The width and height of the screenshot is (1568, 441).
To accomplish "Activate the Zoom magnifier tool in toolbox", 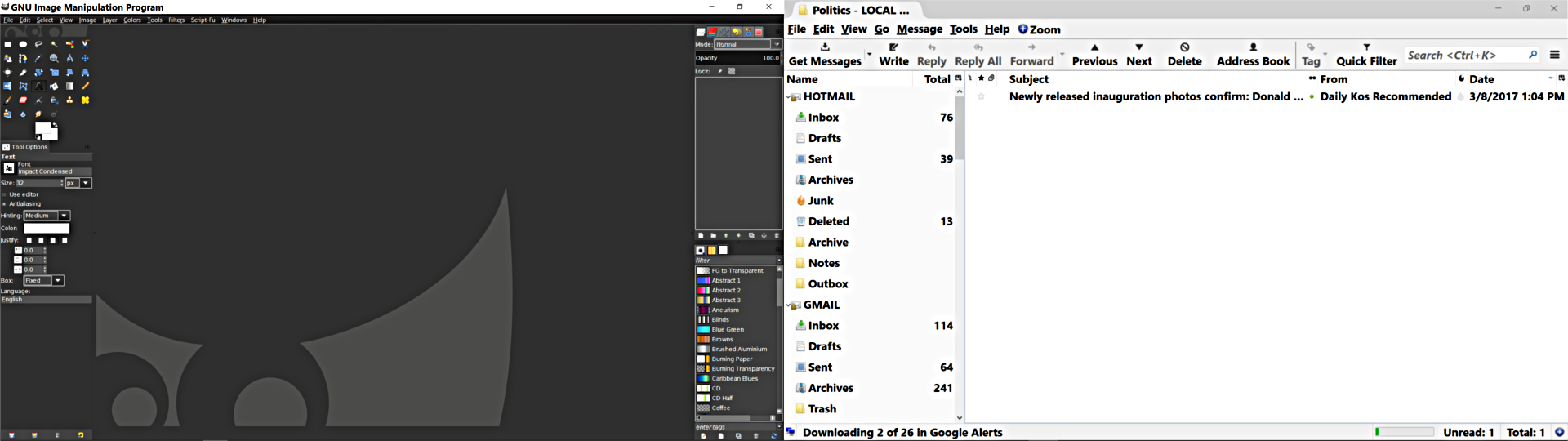I will click(54, 58).
